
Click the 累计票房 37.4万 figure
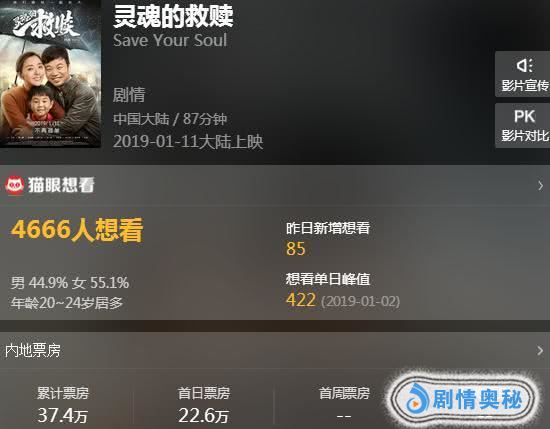[x=63, y=415]
